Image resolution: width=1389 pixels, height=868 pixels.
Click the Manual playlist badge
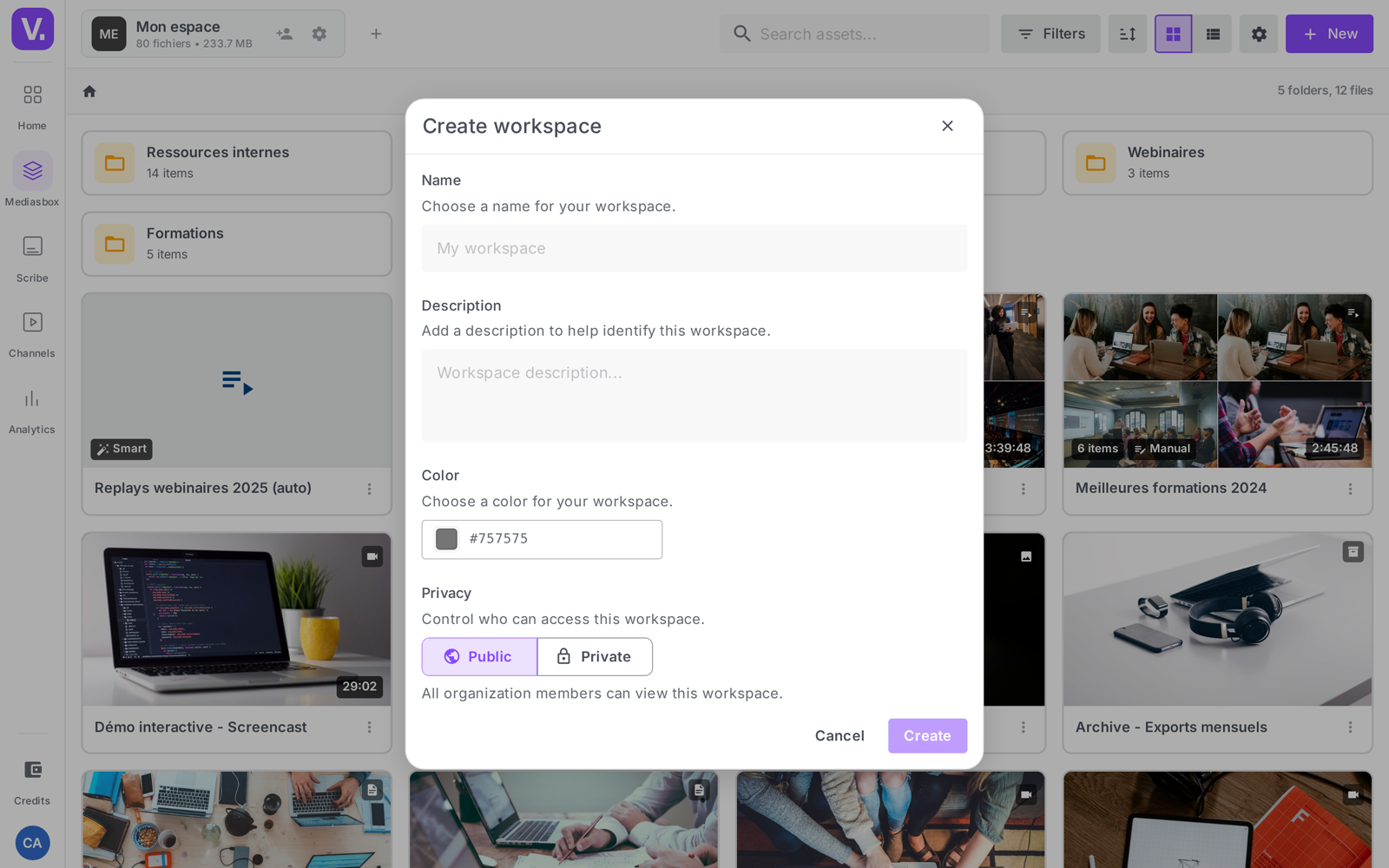pos(1162,449)
